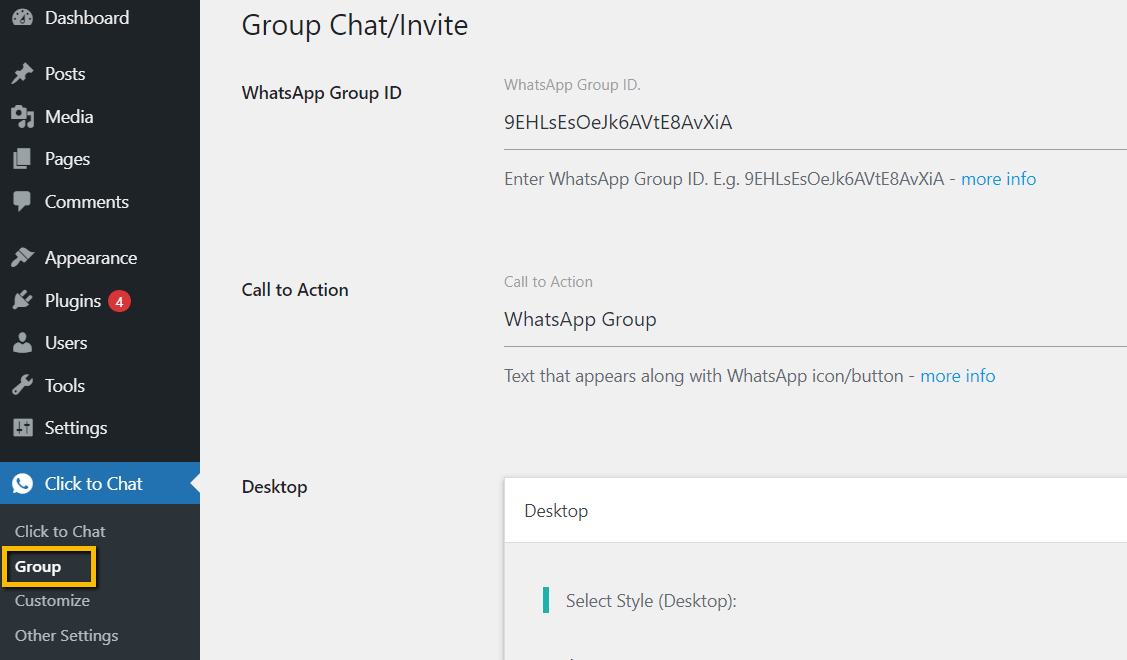Click the Plugins plug icon
Screen dimensions: 1127x660
click(22, 301)
